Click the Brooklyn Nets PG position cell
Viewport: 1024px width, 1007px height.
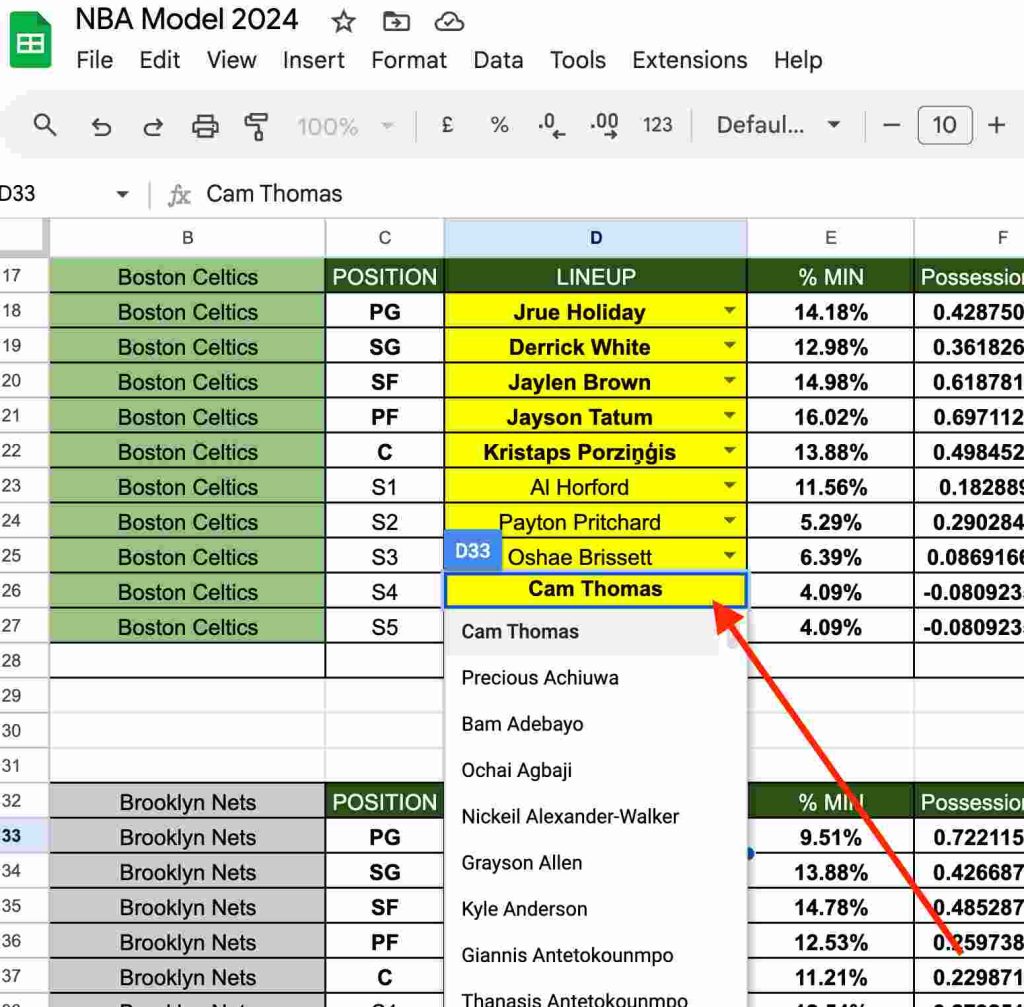click(385, 837)
